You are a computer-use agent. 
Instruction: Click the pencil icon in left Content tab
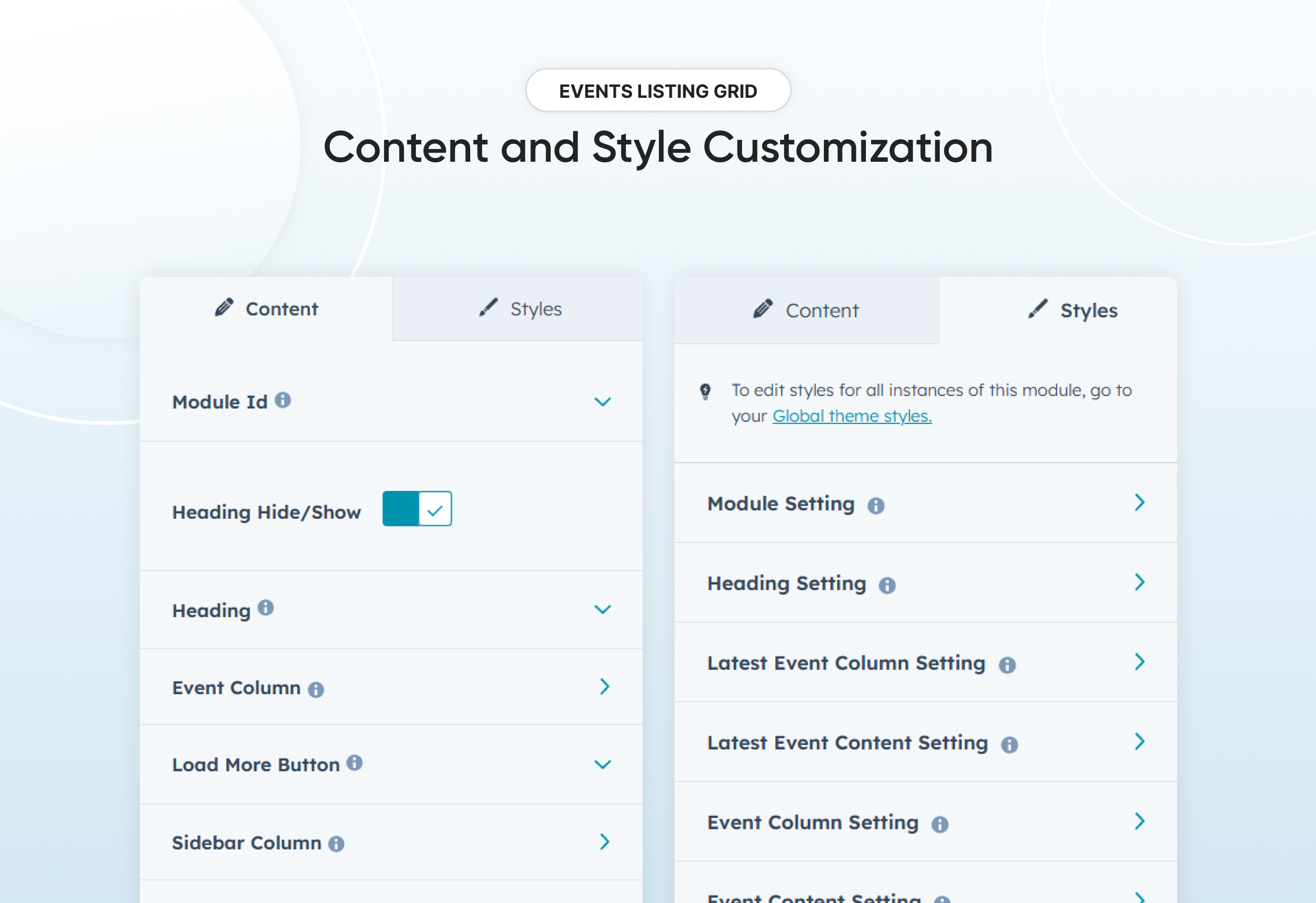[x=224, y=308]
